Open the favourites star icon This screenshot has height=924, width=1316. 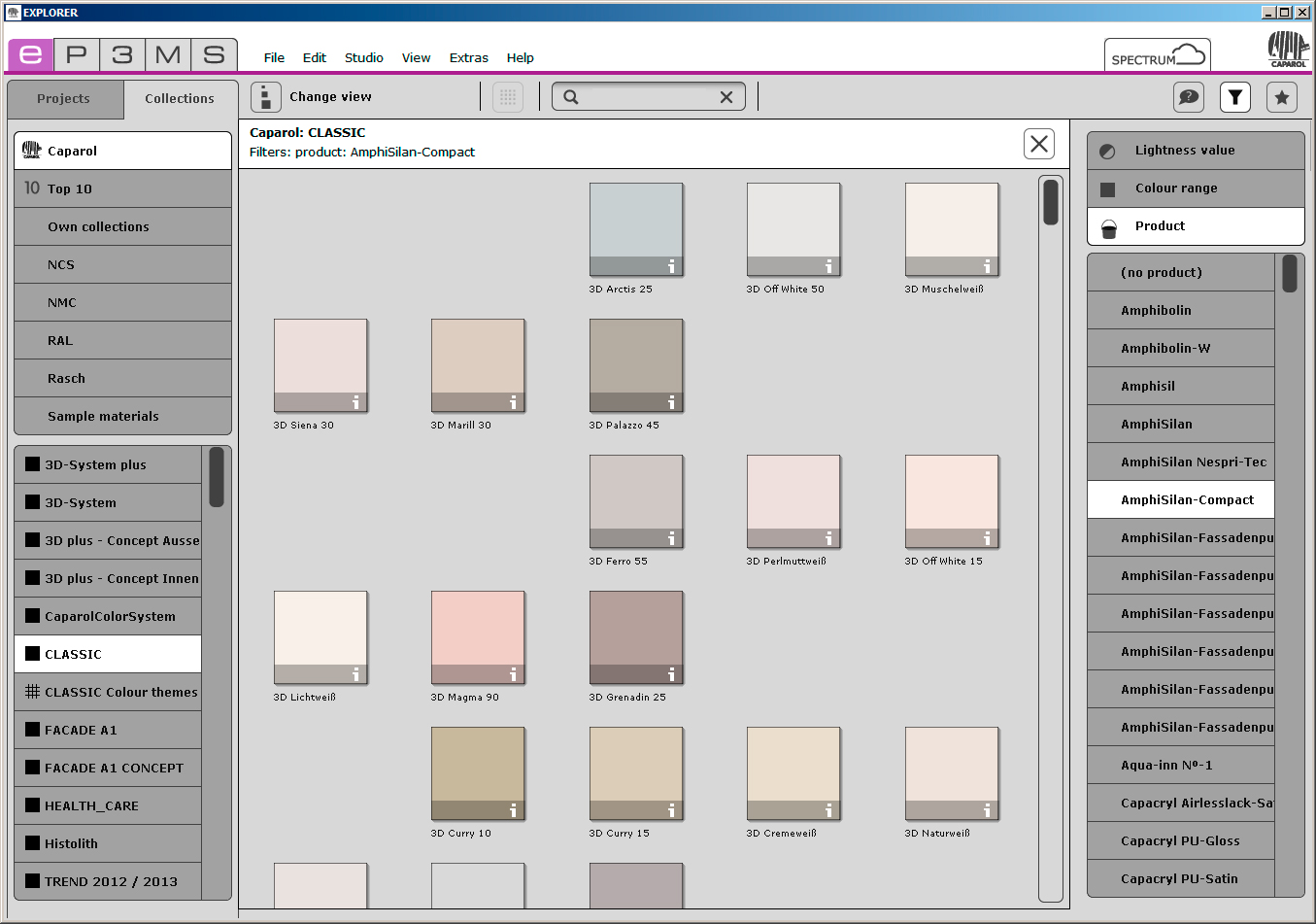click(x=1282, y=97)
